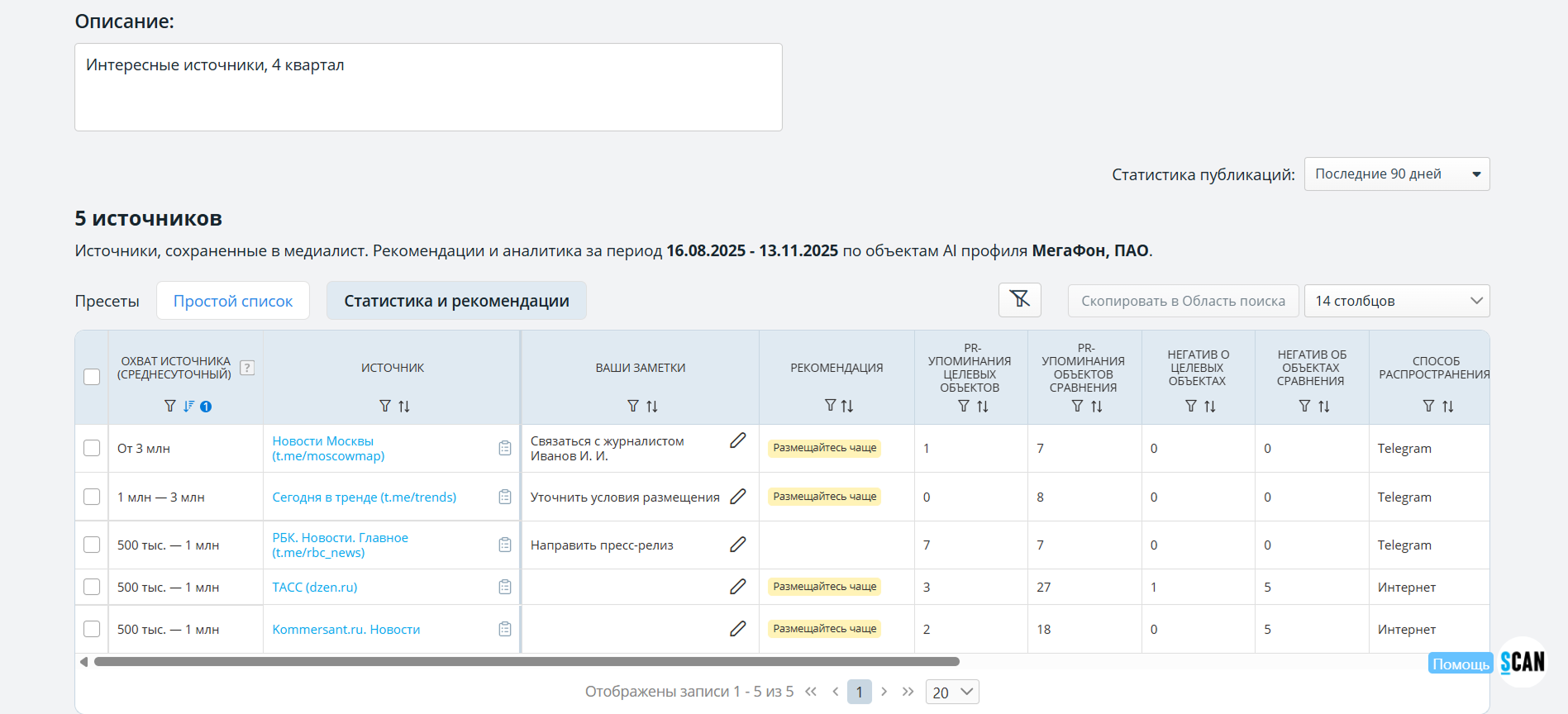1568x714 pixels.
Task: Click the horizontal table scrollbar
Action: 527,662
